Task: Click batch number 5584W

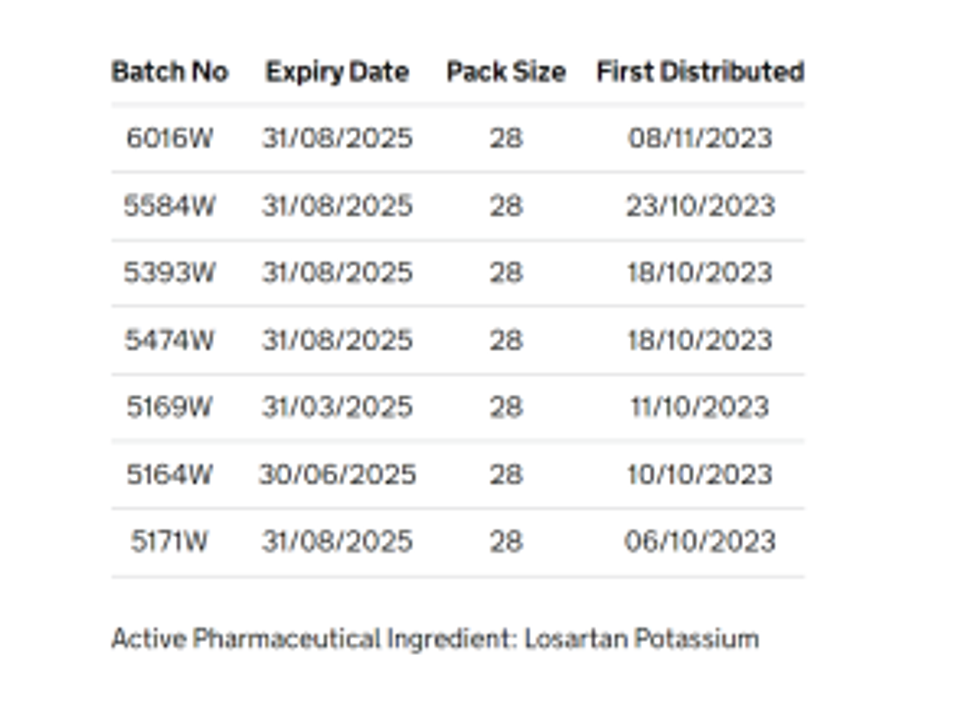Action: [169, 206]
